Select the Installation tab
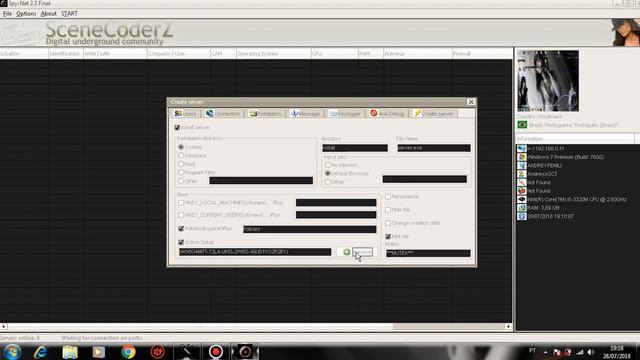This screenshot has height=360, width=640. coord(265,113)
